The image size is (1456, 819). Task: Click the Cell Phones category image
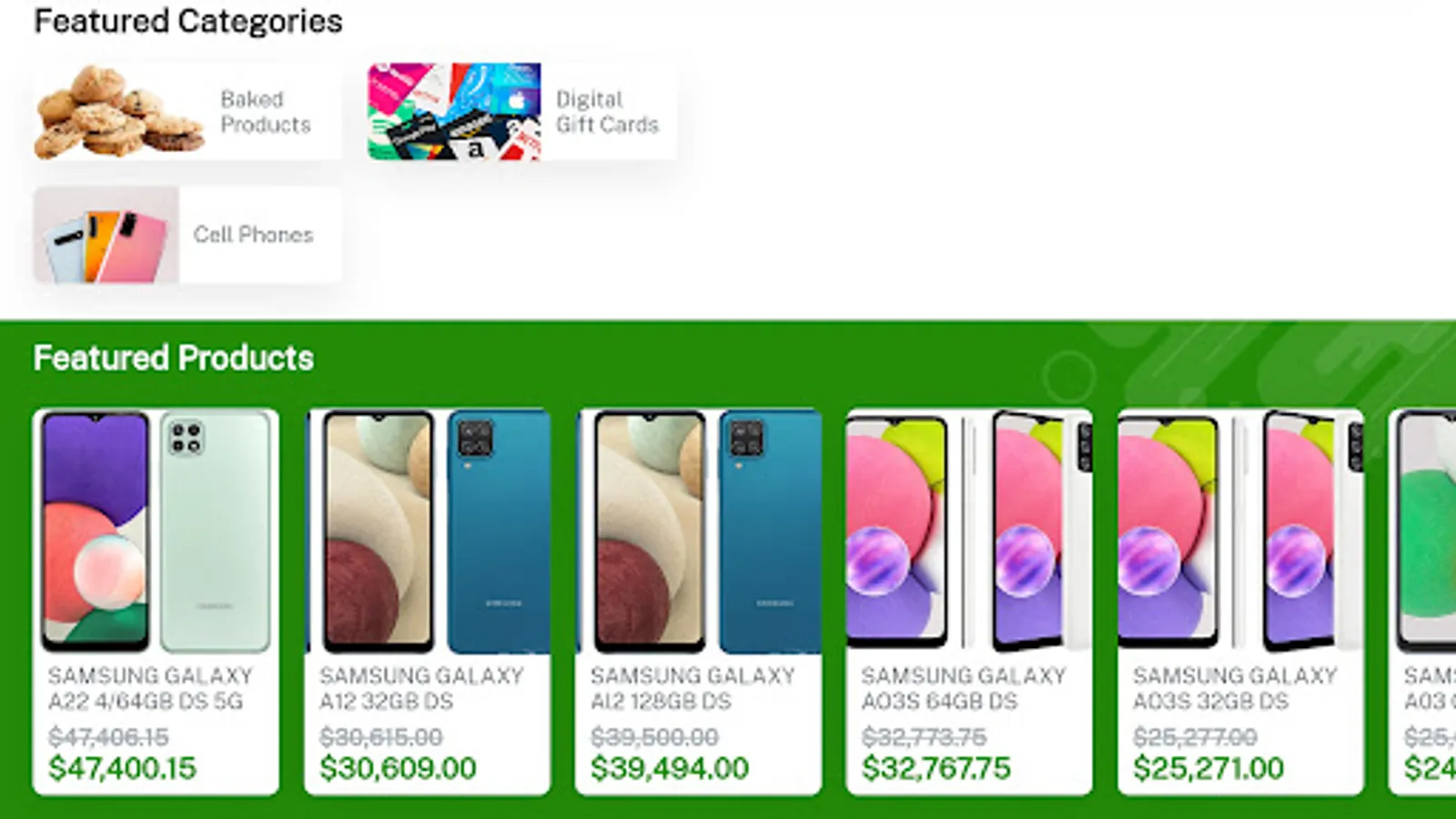point(106,235)
